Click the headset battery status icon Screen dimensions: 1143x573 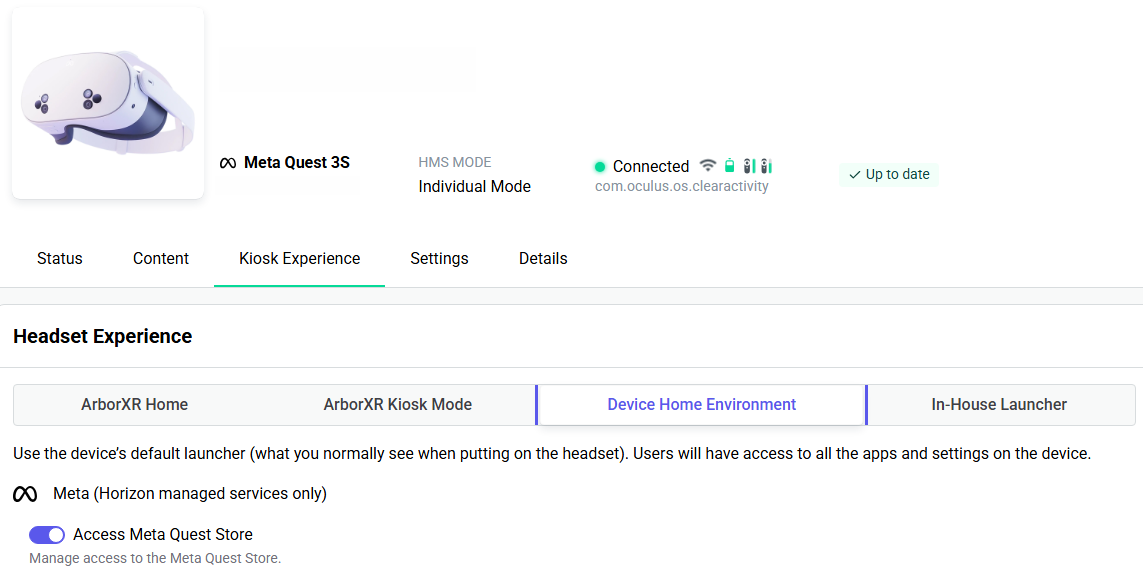tap(729, 165)
